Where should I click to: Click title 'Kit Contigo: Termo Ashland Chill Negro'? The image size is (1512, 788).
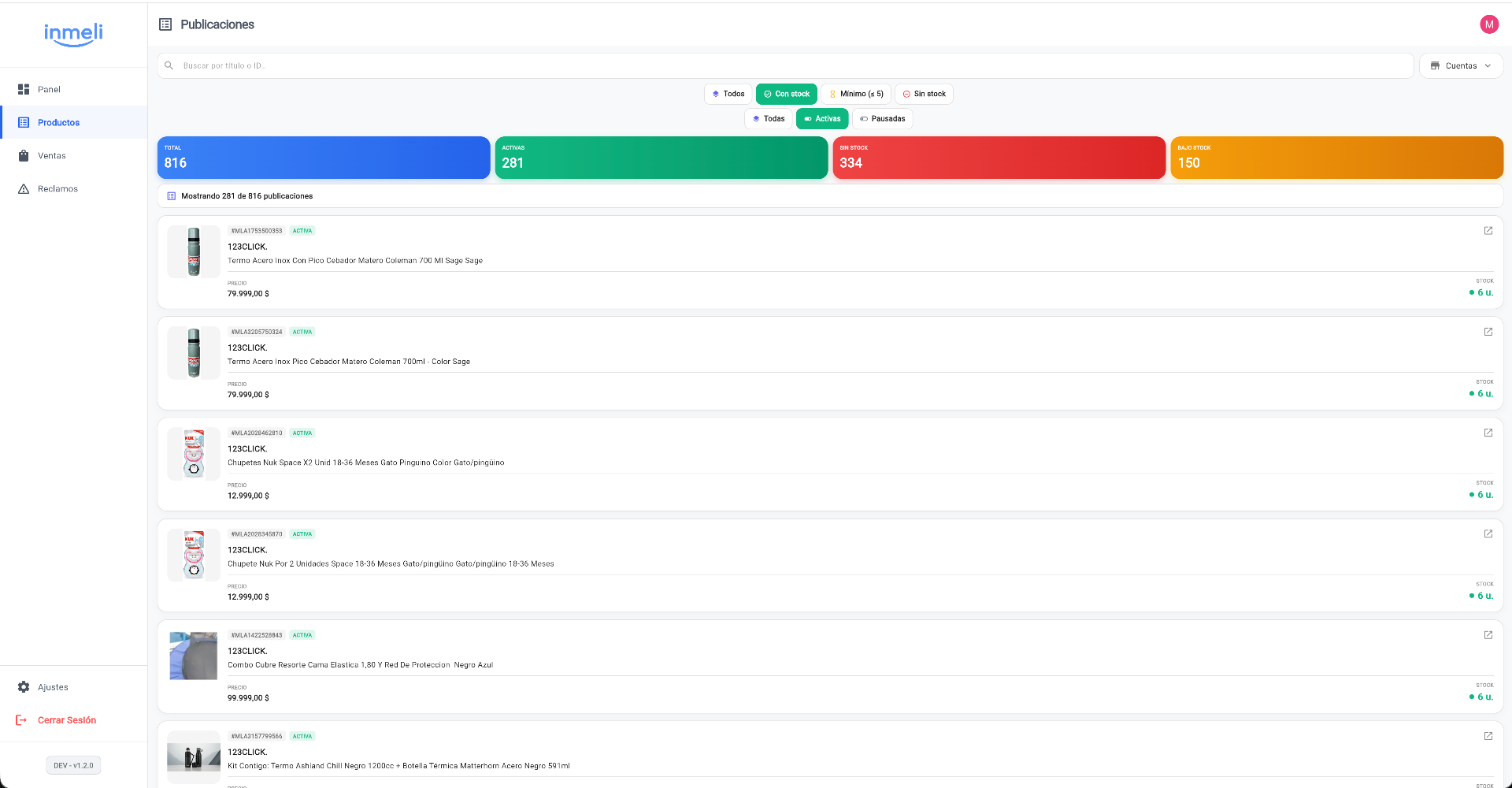[398, 766]
